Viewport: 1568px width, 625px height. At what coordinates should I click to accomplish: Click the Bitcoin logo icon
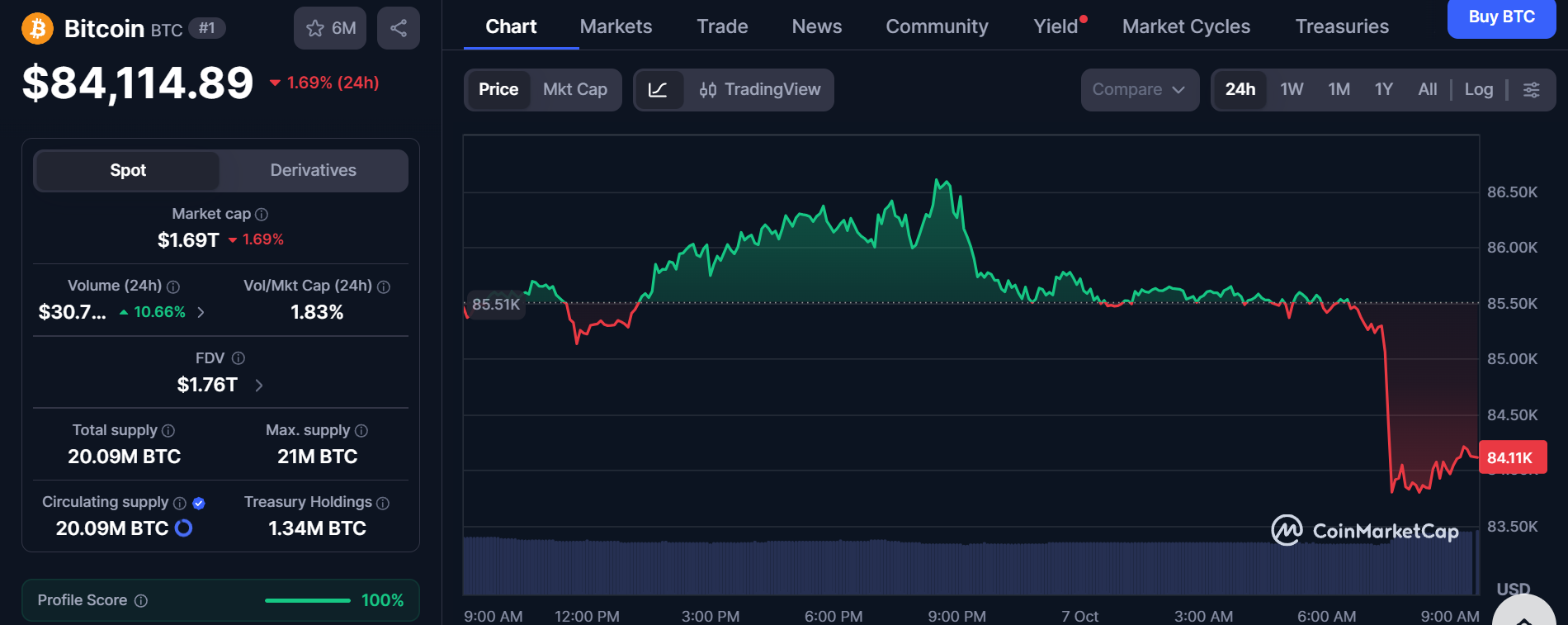point(37,29)
